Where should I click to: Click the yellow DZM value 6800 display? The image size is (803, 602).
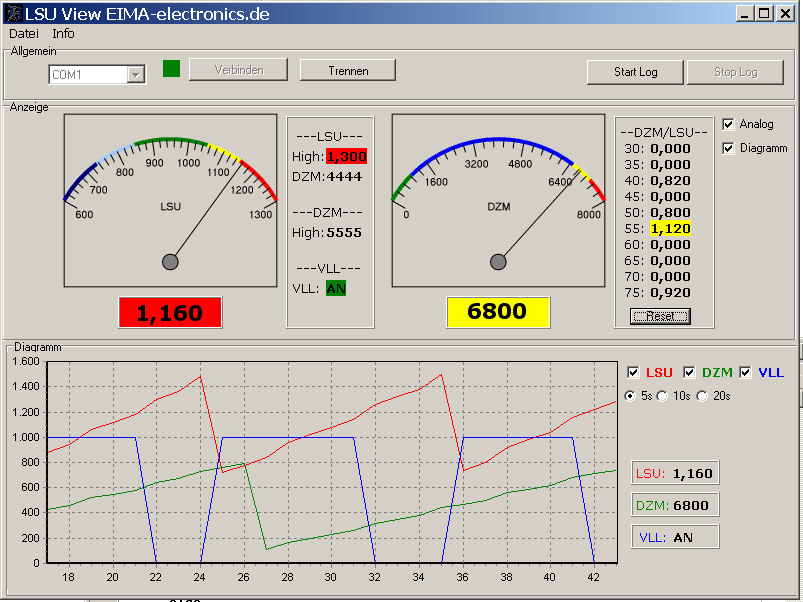click(498, 312)
